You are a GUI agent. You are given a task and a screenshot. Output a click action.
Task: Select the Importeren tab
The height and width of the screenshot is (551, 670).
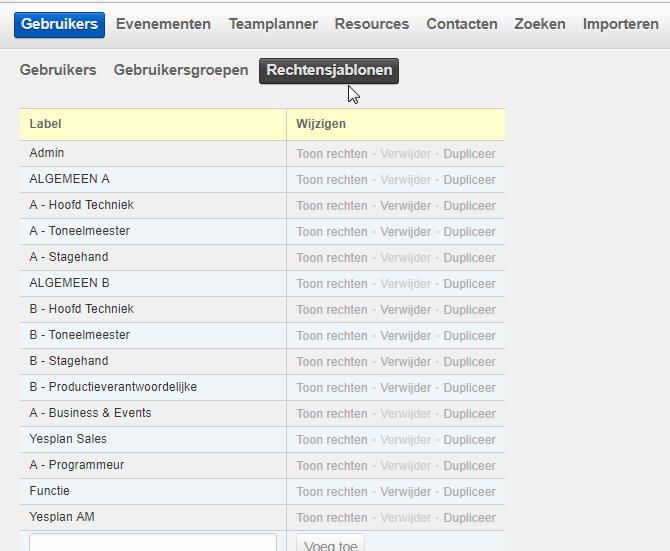click(620, 24)
